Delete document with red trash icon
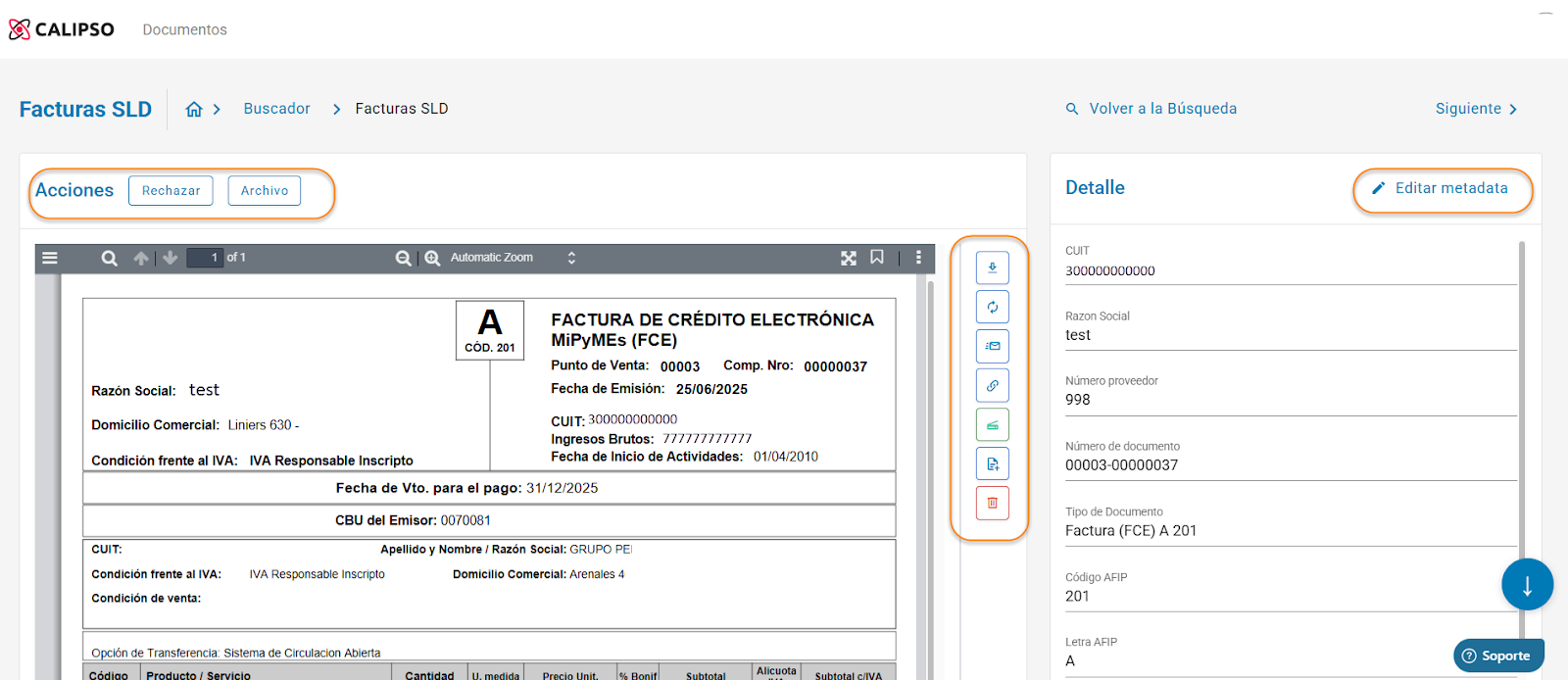 [x=992, y=503]
